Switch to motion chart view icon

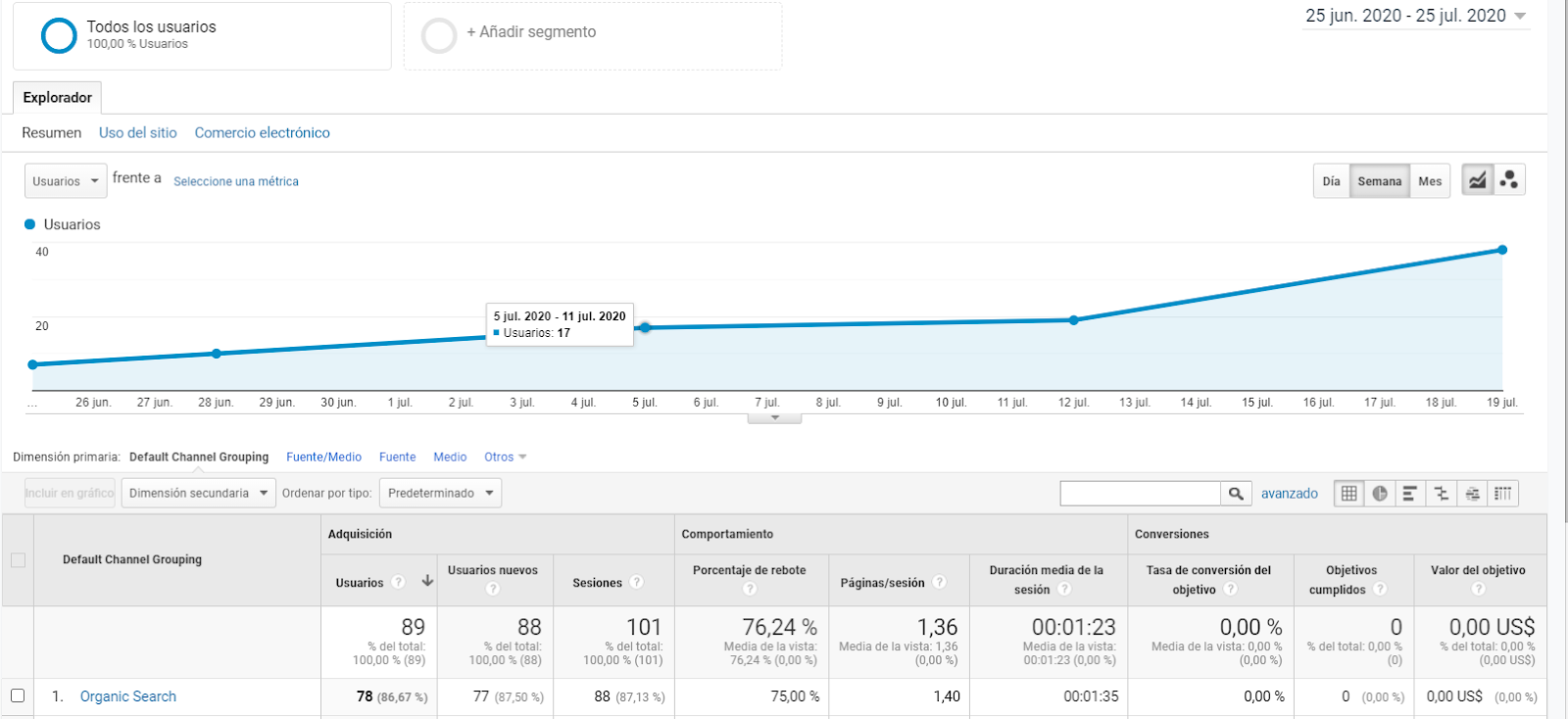(x=1509, y=180)
